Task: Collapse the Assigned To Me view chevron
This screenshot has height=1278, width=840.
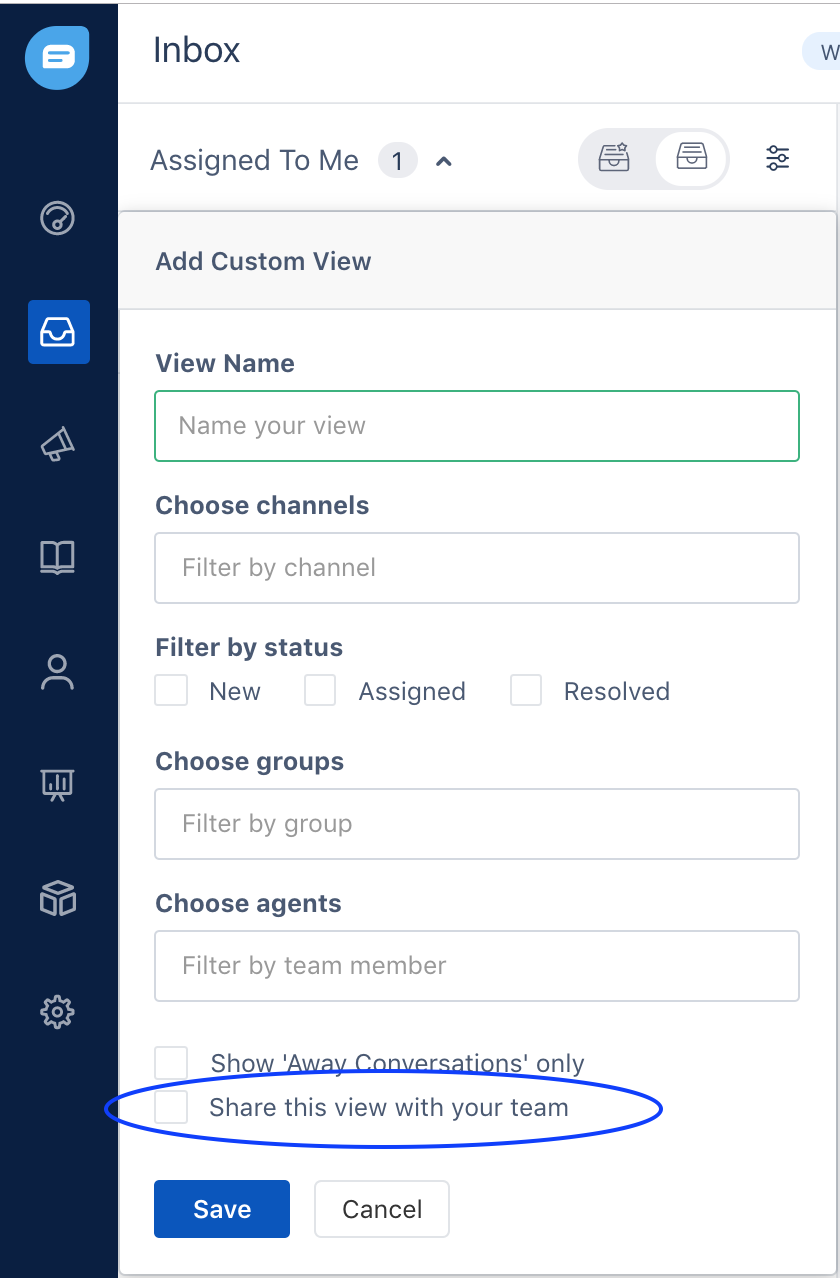Action: tap(444, 160)
